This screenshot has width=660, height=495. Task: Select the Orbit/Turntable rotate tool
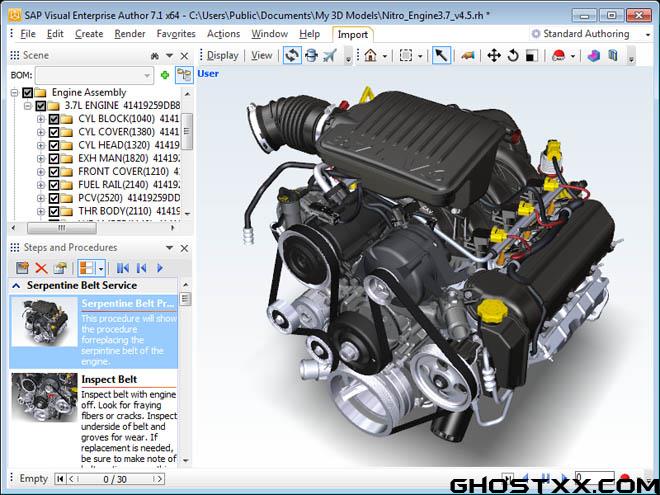pyautogui.click(x=292, y=56)
